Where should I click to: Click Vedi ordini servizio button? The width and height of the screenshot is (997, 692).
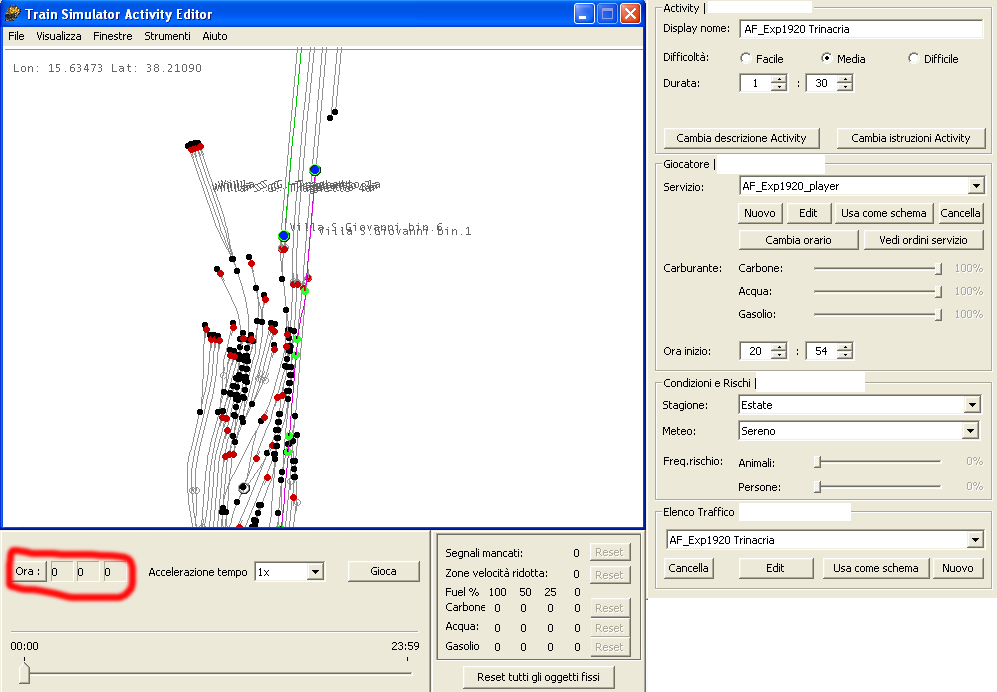922,240
